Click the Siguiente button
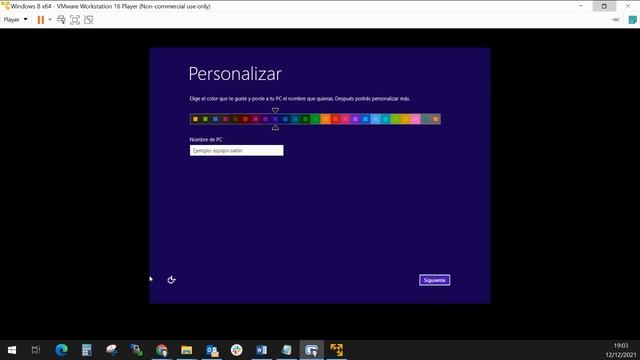Screen dimensions: 640x360 pos(434,280)
